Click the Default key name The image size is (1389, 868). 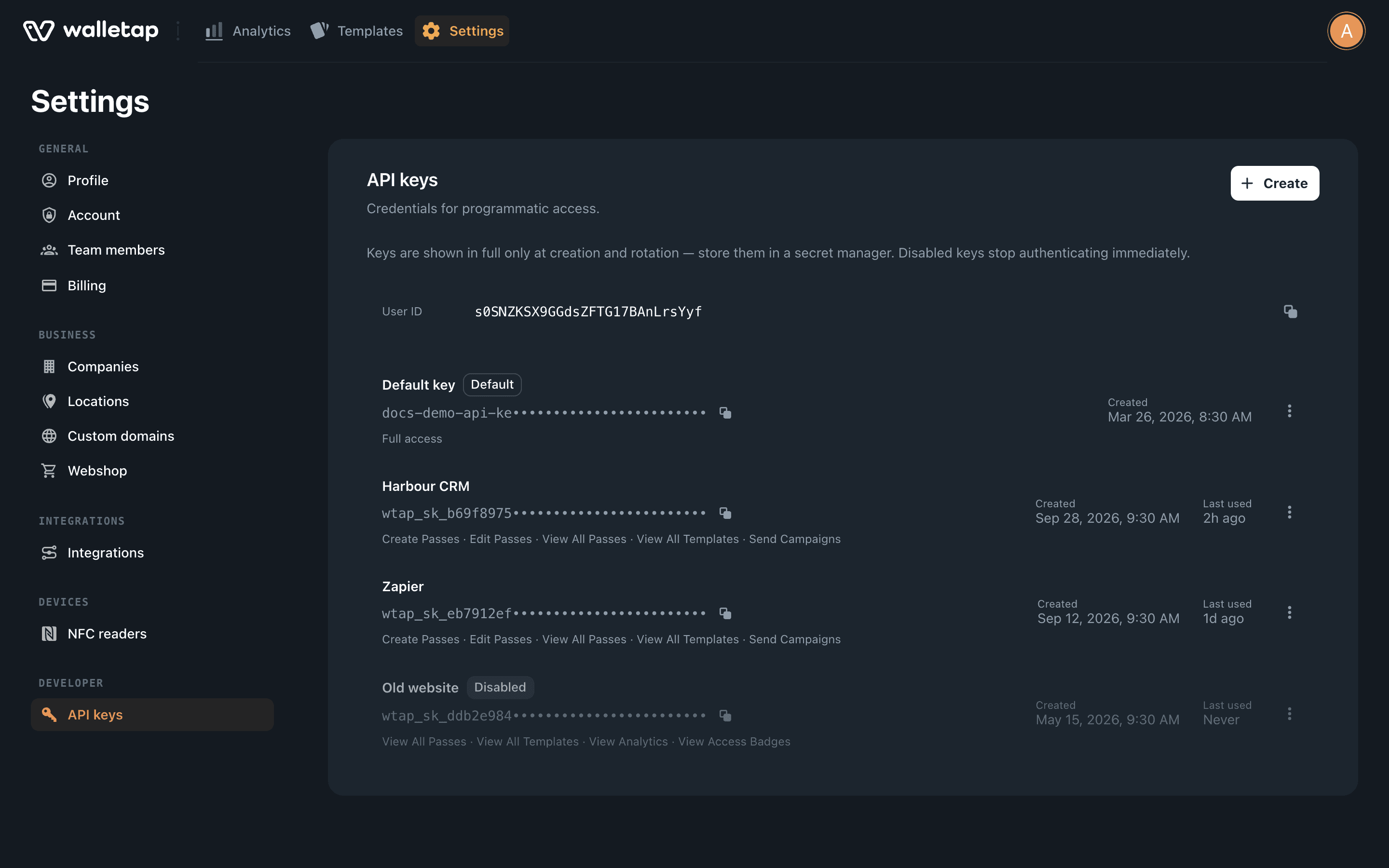[x=419, y=385]
